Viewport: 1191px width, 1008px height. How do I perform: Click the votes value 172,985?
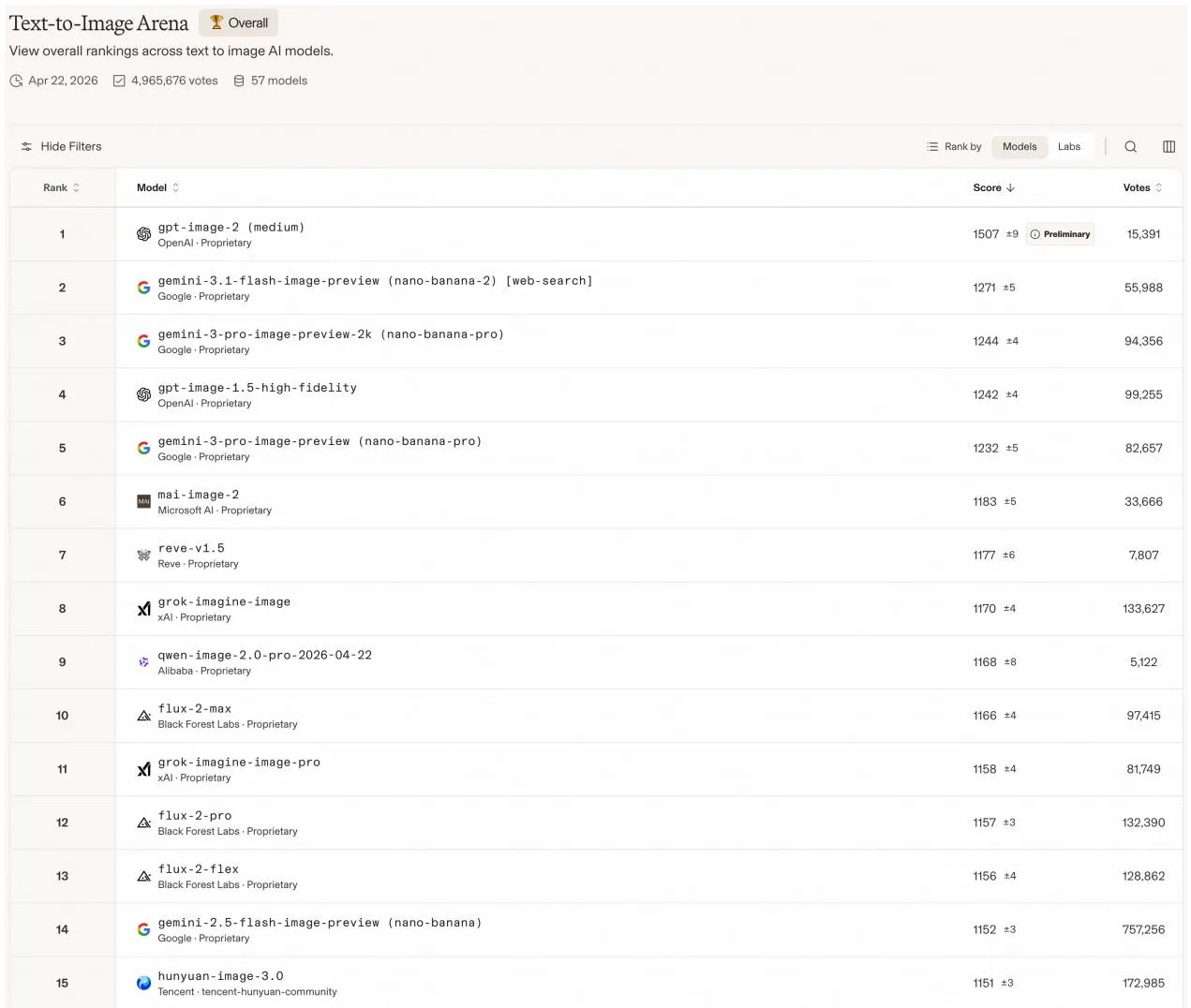pyautogui.click(x=1143, y=983)
